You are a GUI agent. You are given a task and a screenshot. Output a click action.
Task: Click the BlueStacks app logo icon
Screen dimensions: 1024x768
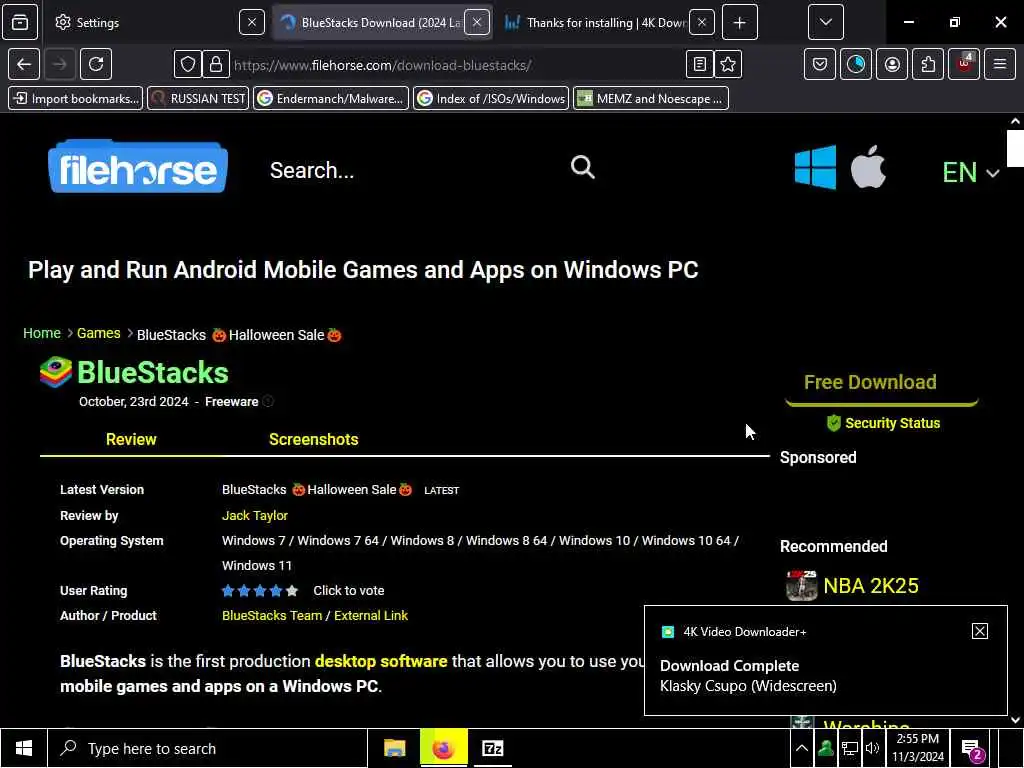[56, 372]
